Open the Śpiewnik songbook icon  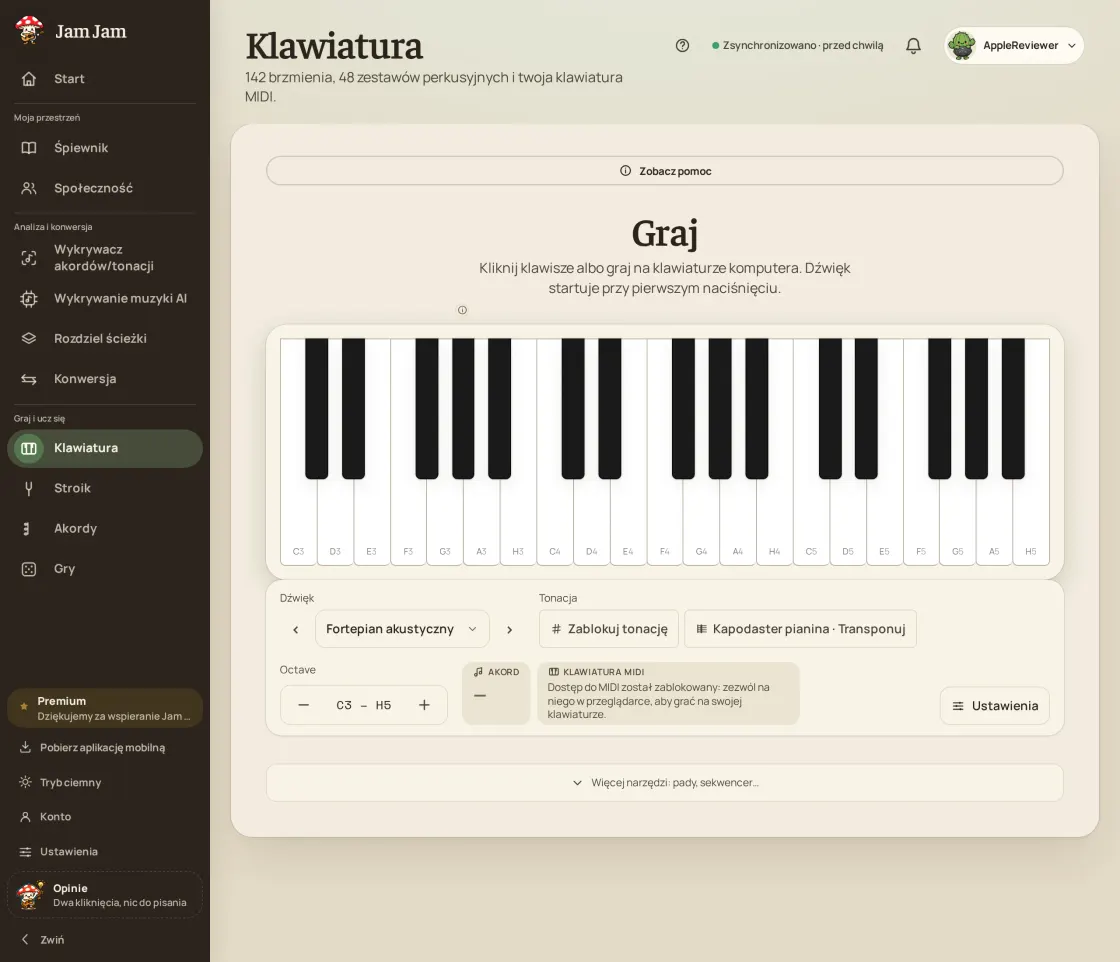[29, 148]
